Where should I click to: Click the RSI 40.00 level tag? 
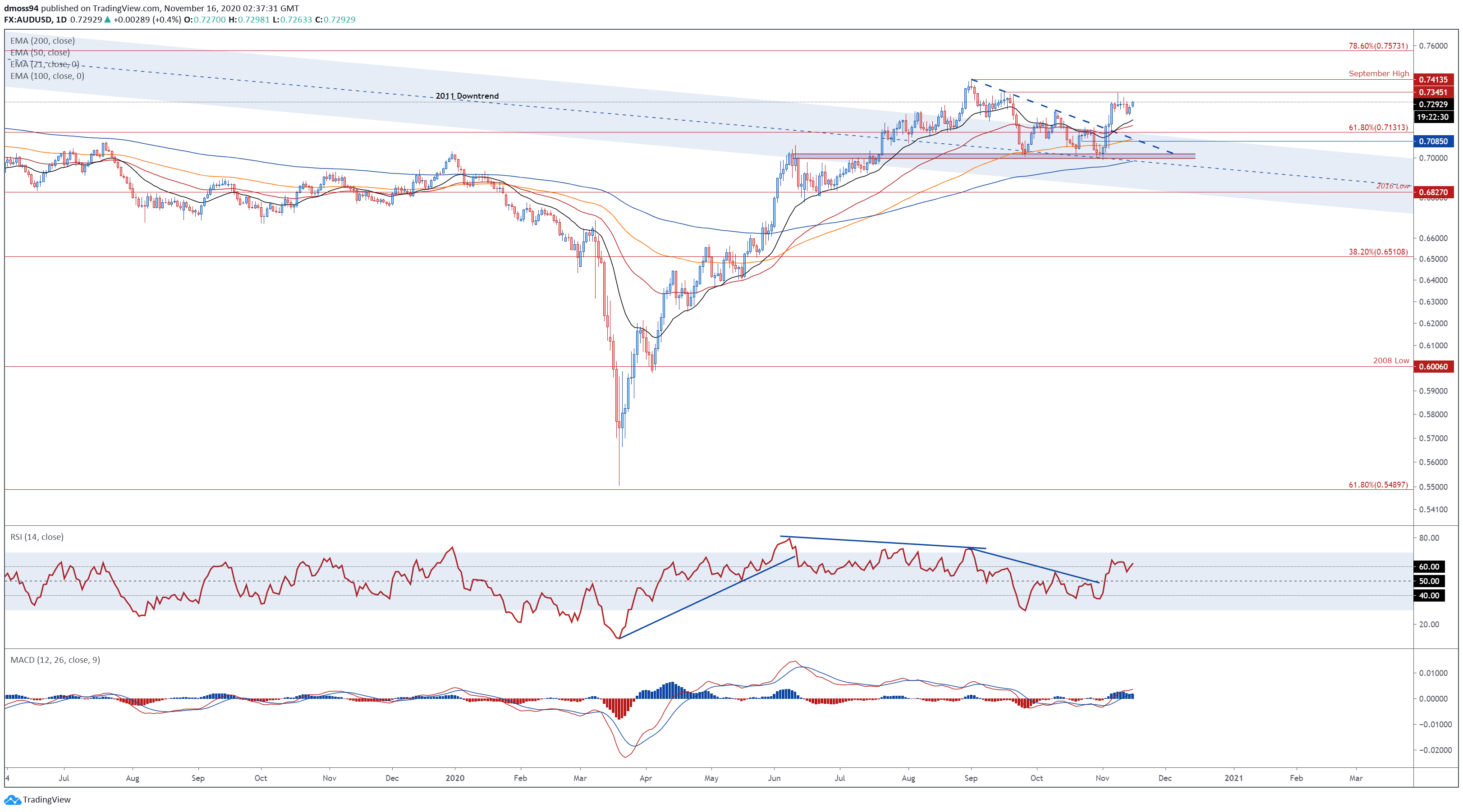pos(1428,595)
